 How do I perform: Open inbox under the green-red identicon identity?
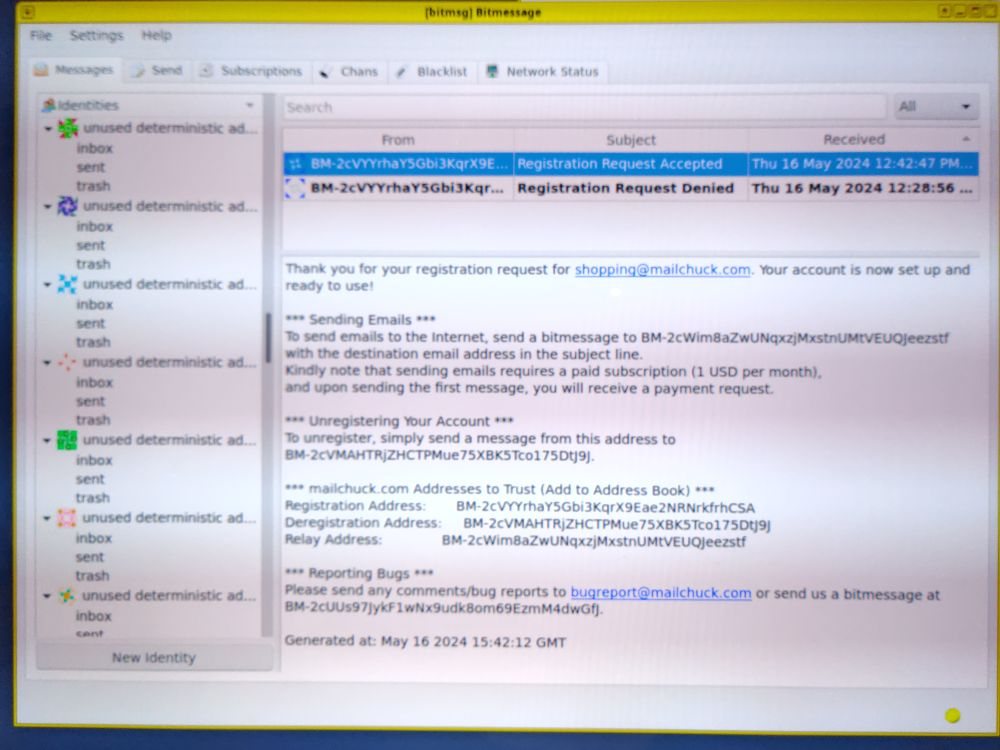[94, 148]
